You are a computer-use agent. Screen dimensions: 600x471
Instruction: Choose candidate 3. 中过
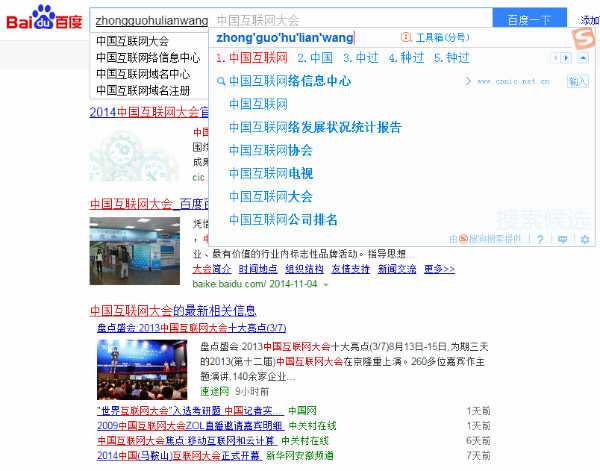[360, 58]
